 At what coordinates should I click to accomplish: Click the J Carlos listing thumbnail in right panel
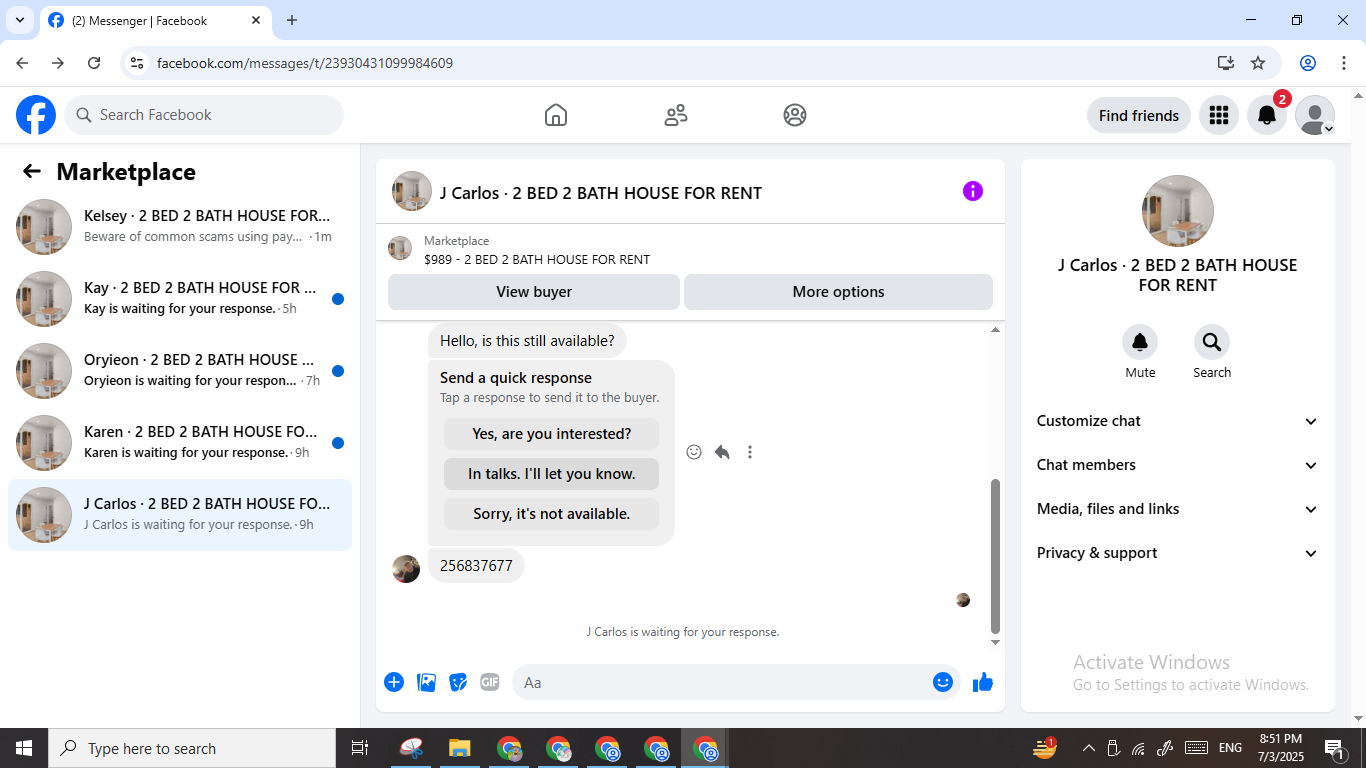(x=1178, y=211)
